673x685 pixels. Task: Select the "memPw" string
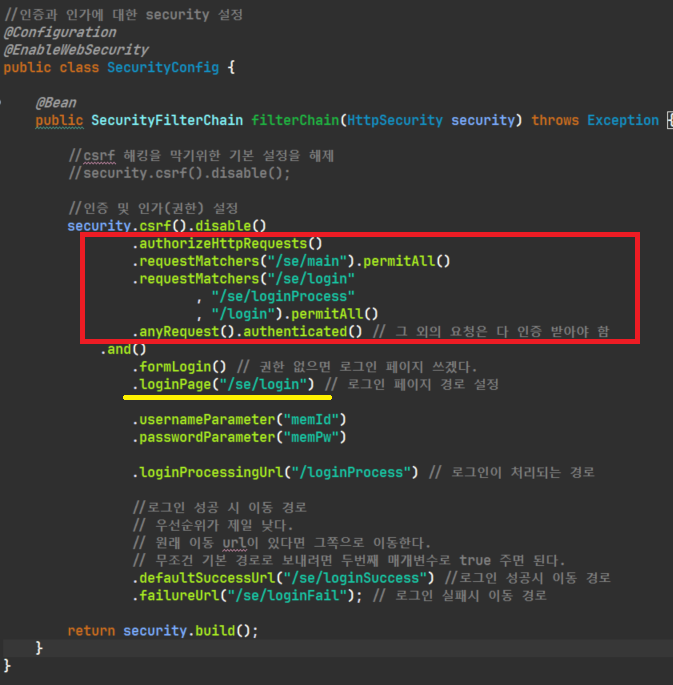[311, 437]
